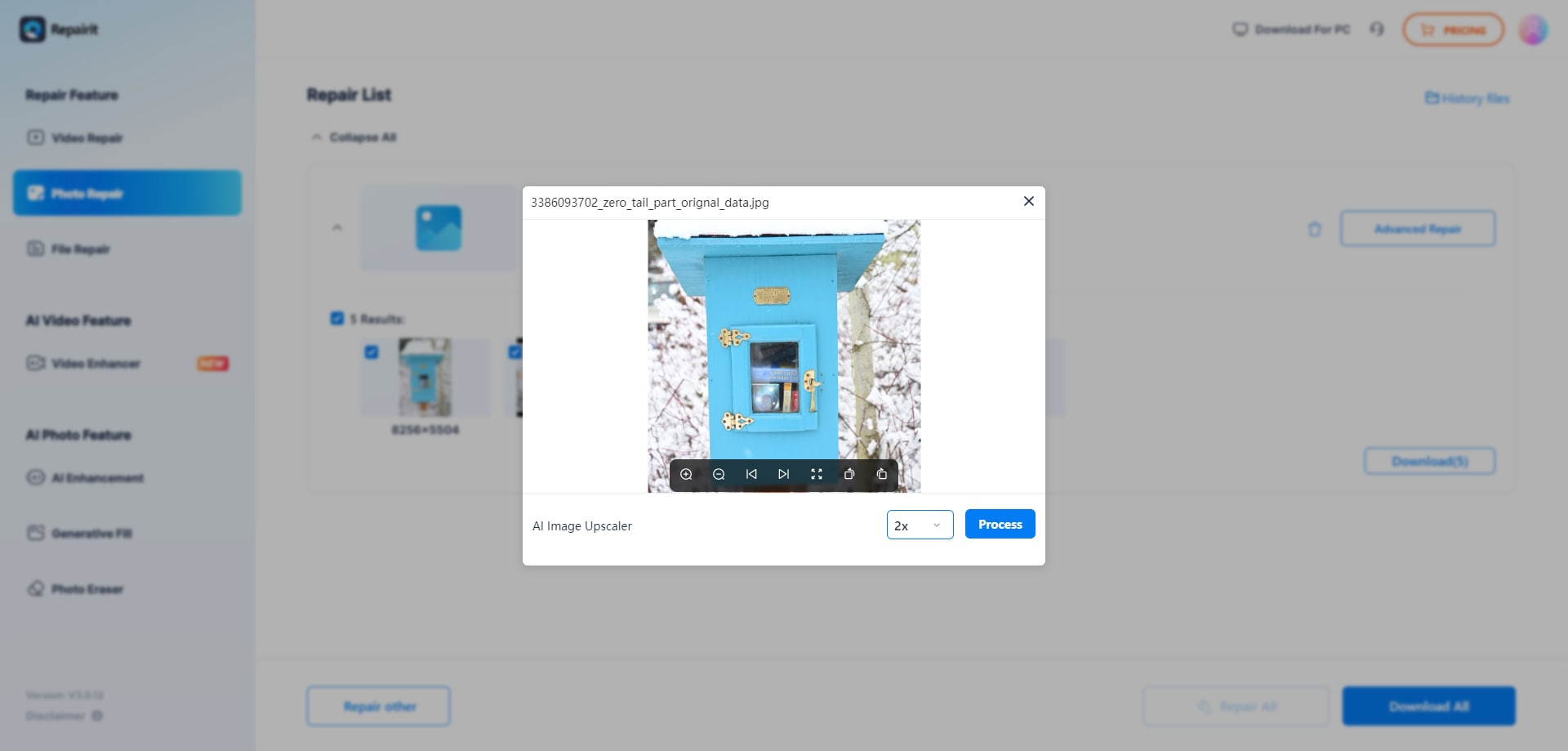The height and width of the screenshot is (751, 1568).
Task: Collapse the repair item with the chevron
Action: click(x=336, y=228)
